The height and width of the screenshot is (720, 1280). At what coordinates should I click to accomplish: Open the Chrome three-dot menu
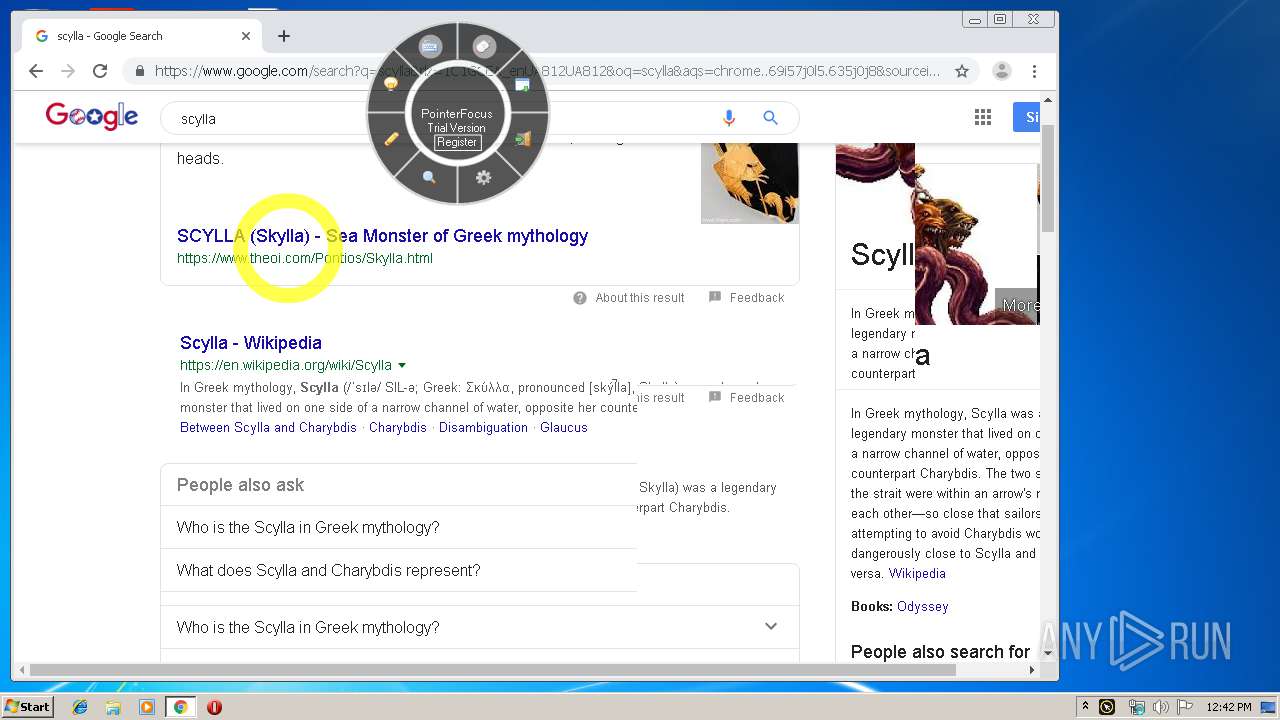(x=1034, y=71)
